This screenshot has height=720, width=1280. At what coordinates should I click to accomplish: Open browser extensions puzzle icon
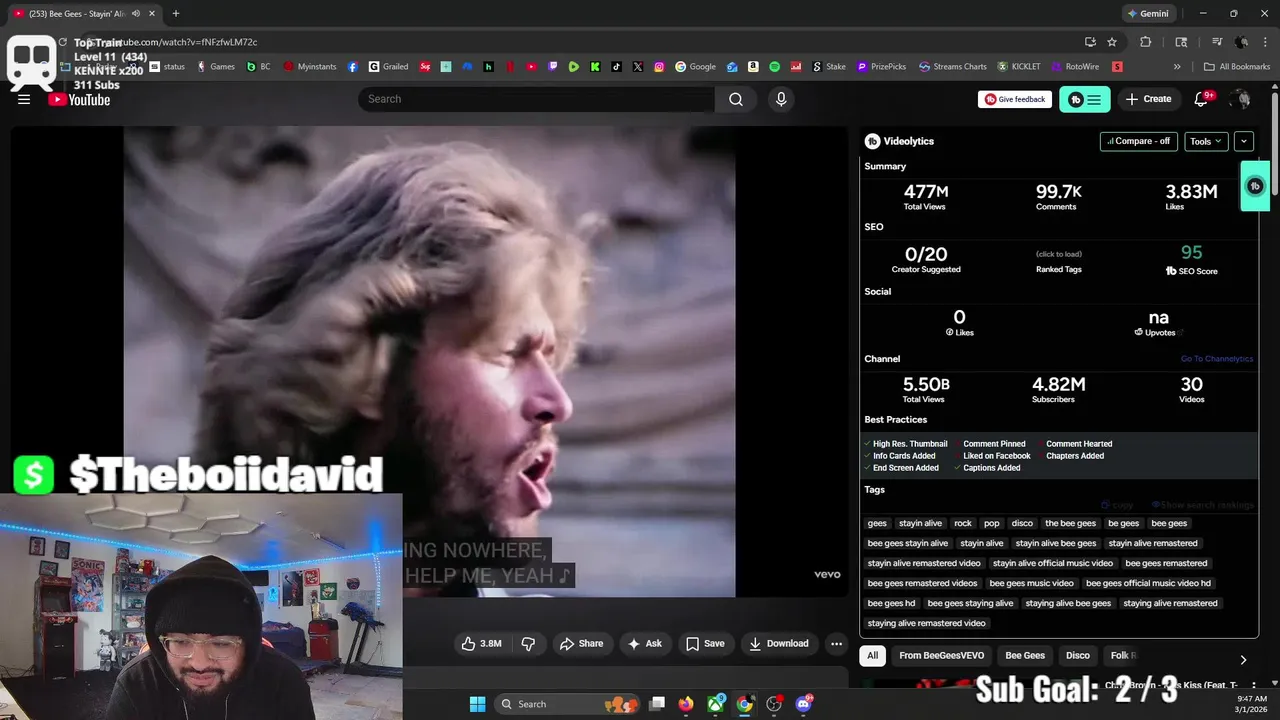click(x=1146, y=42)
